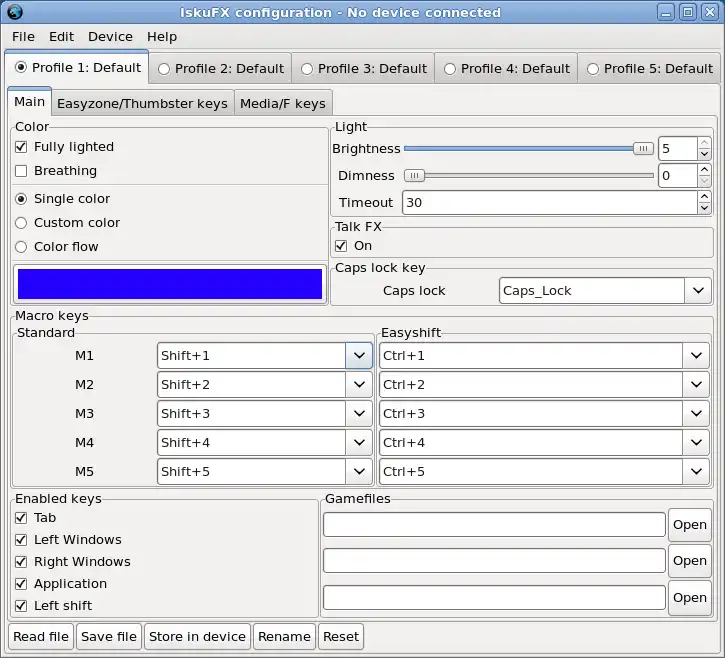
Task: Select the Main tab
Action: 30,102
